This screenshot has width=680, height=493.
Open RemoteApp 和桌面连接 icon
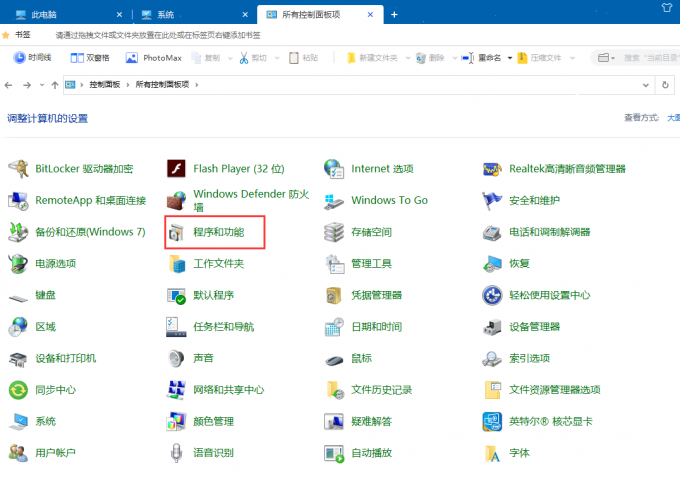[18, 200]
